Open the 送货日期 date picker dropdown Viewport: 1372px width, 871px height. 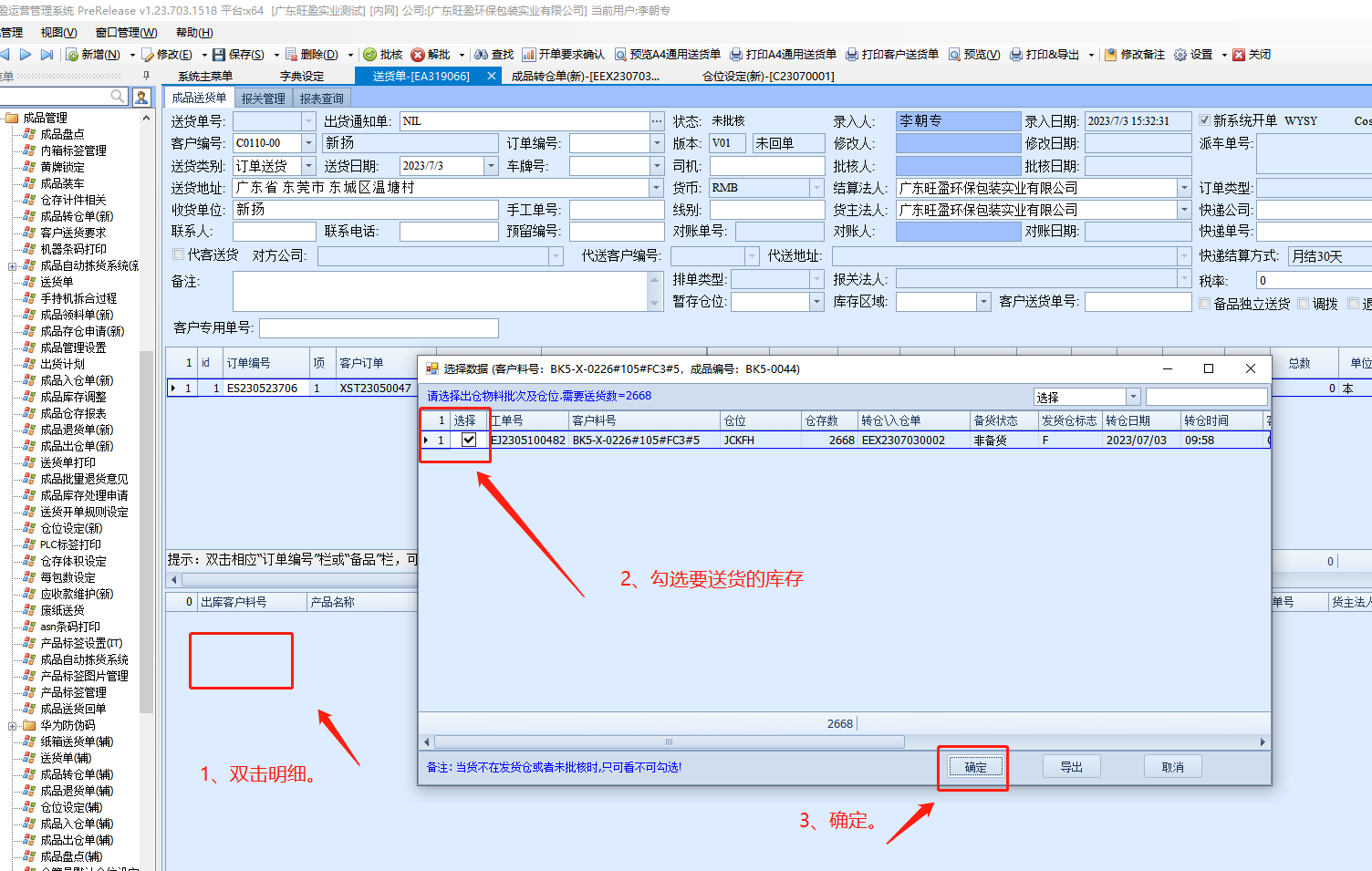coord(491,165)
